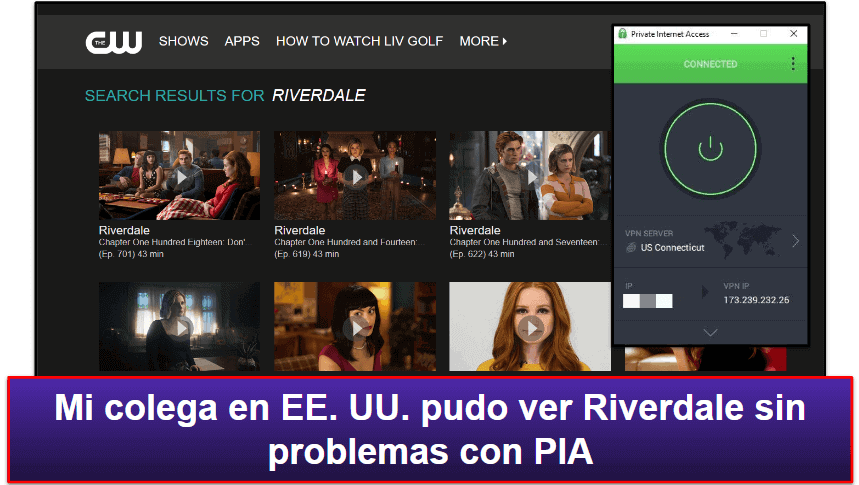This screenshot has height=485, width=859.
Task: Toggle the PIA VPN power button
Action: (711, 149)
